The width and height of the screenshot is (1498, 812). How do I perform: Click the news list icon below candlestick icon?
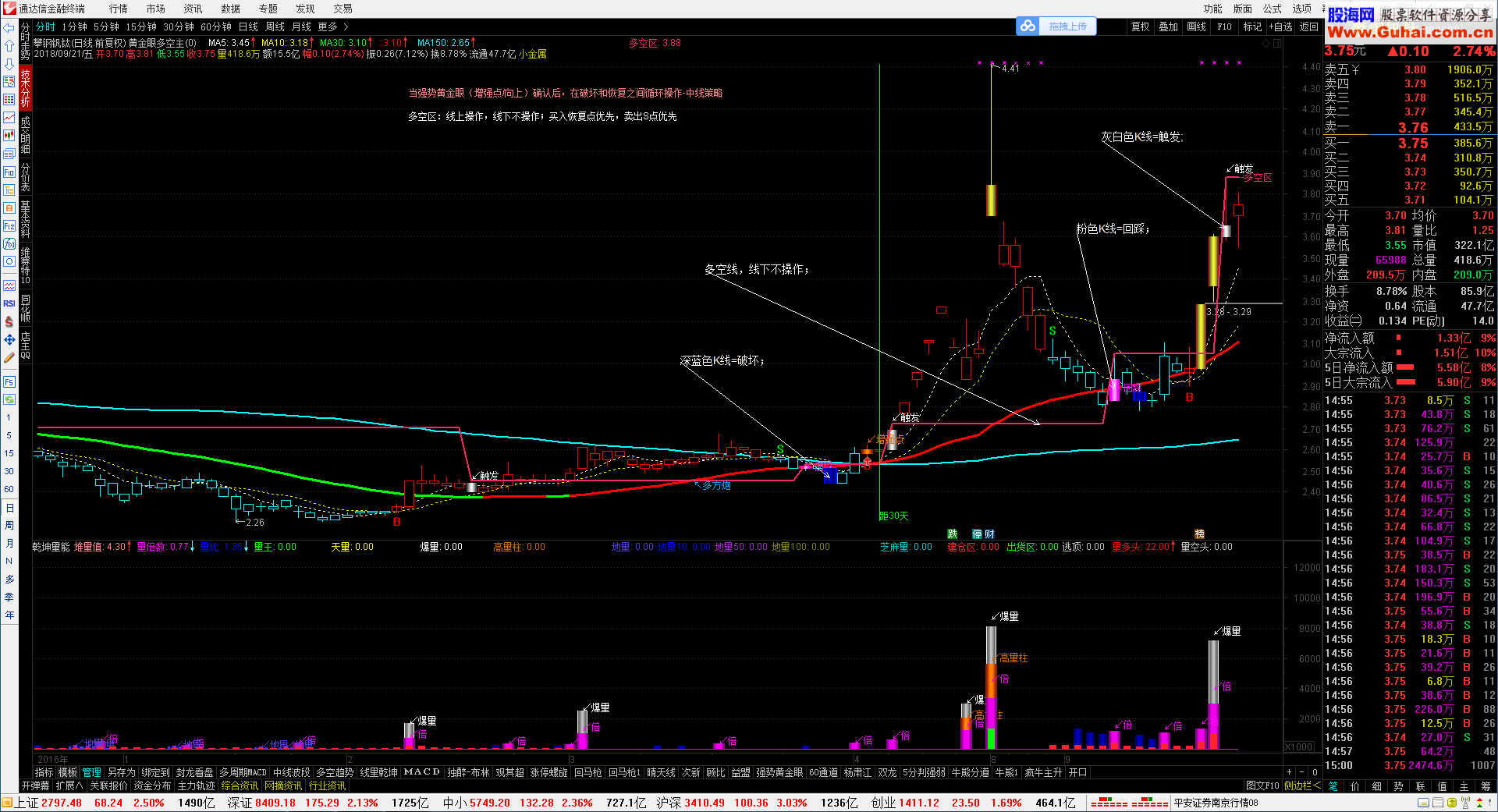tap(9, 154)
